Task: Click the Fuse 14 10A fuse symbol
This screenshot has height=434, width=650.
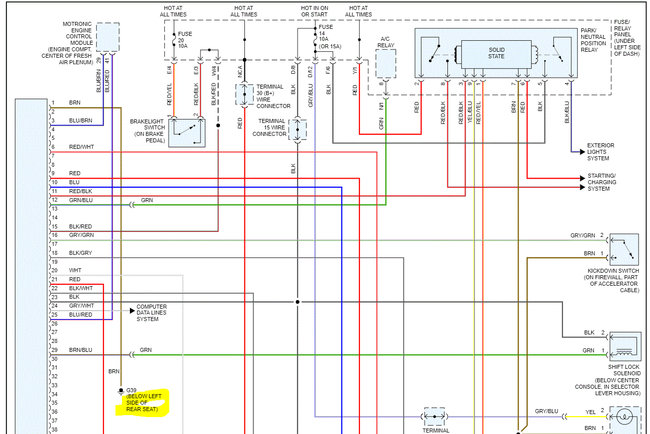Action: point(315,39)
